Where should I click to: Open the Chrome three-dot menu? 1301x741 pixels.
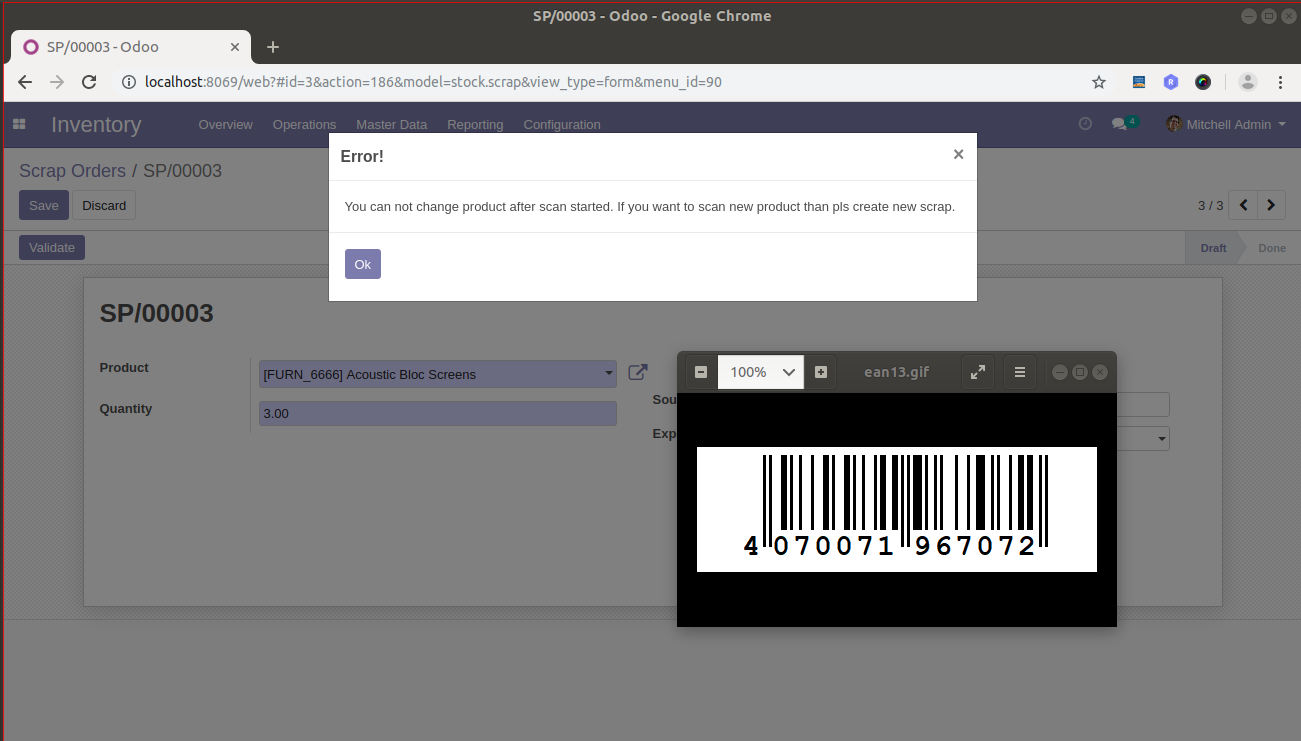click(1280, 82)
